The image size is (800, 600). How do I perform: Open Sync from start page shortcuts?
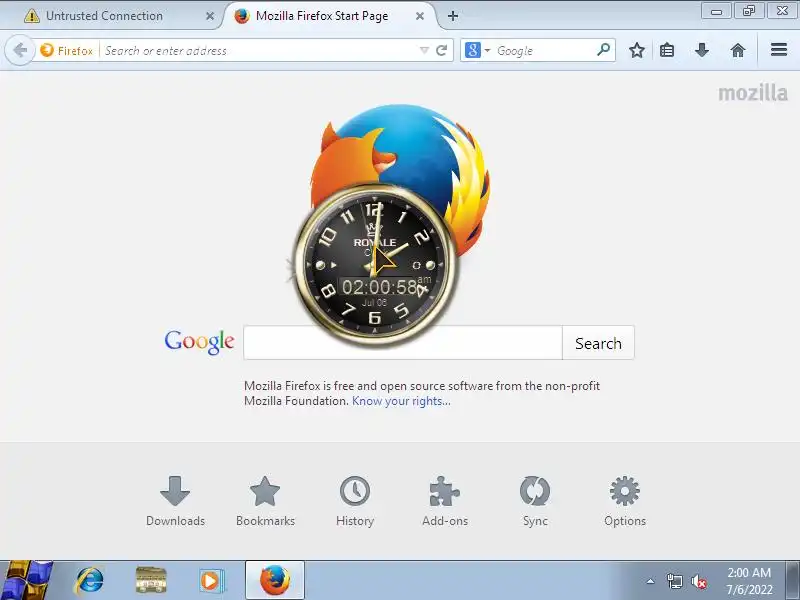535,501
